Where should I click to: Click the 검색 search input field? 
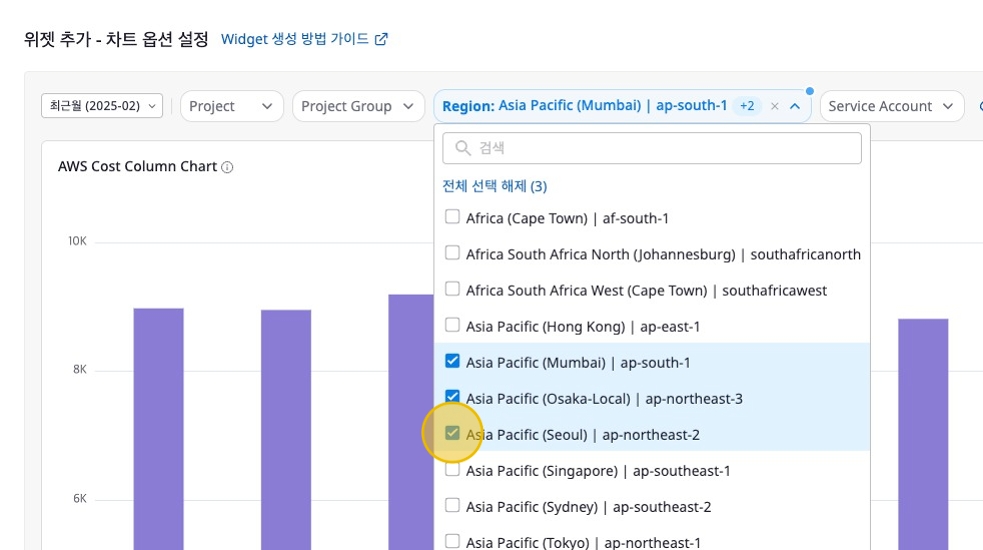pyautogui.click(x=660, y=148)
